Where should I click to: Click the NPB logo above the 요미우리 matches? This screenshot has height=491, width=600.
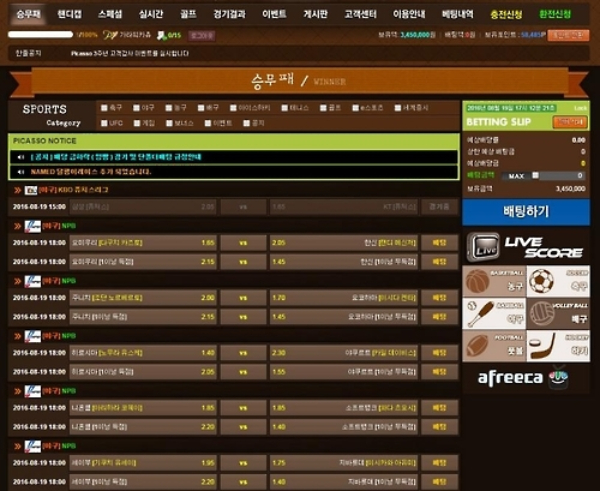[x=33, y=227]
